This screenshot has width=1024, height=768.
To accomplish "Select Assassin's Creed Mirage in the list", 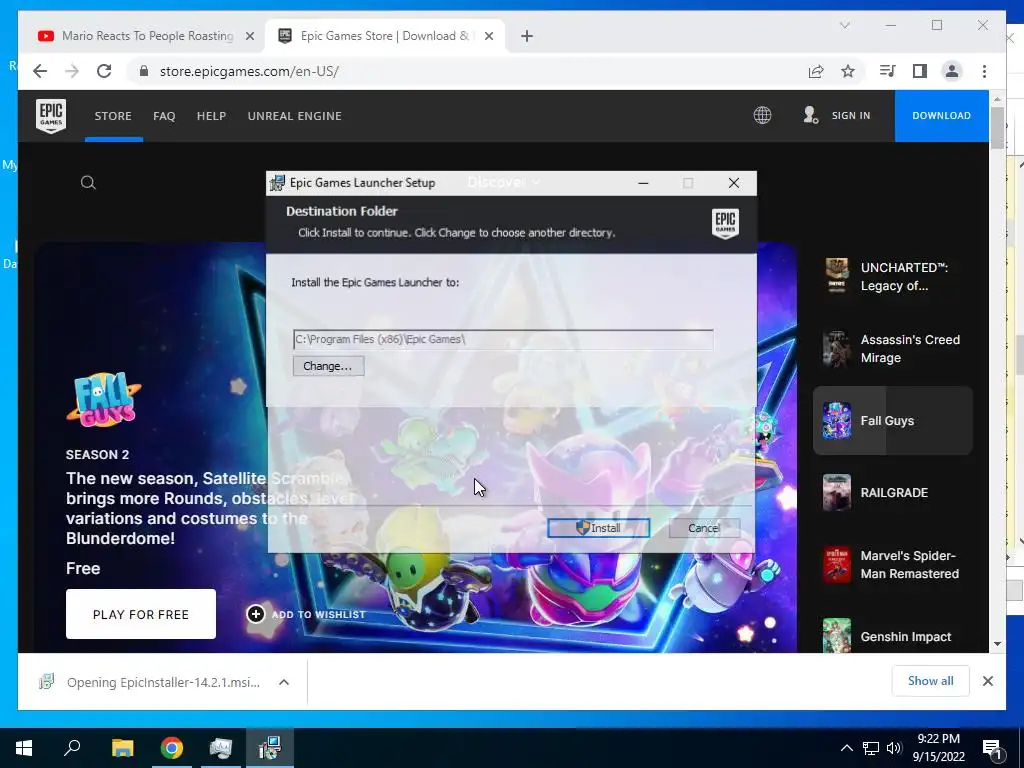I will point(892,349).
